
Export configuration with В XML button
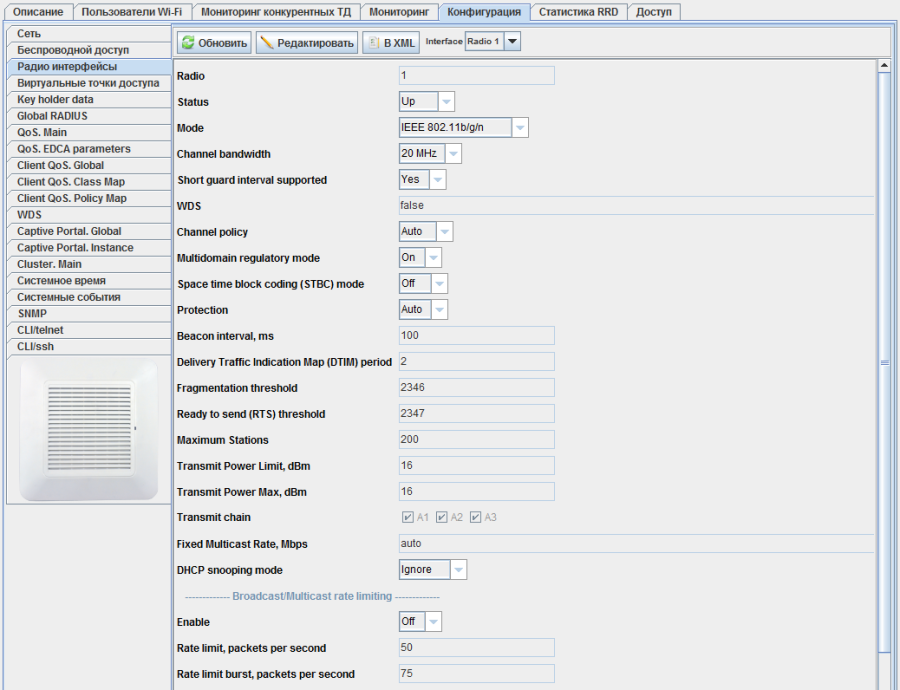coord(391,42)
